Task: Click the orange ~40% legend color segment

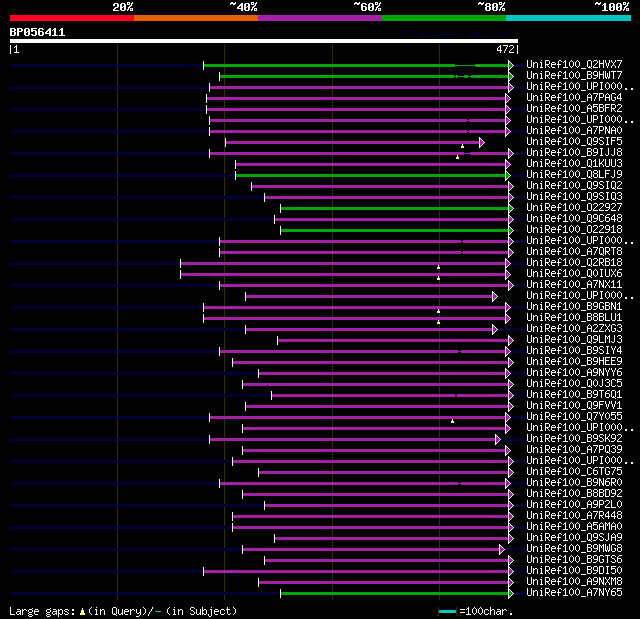Action: (196, 18)
